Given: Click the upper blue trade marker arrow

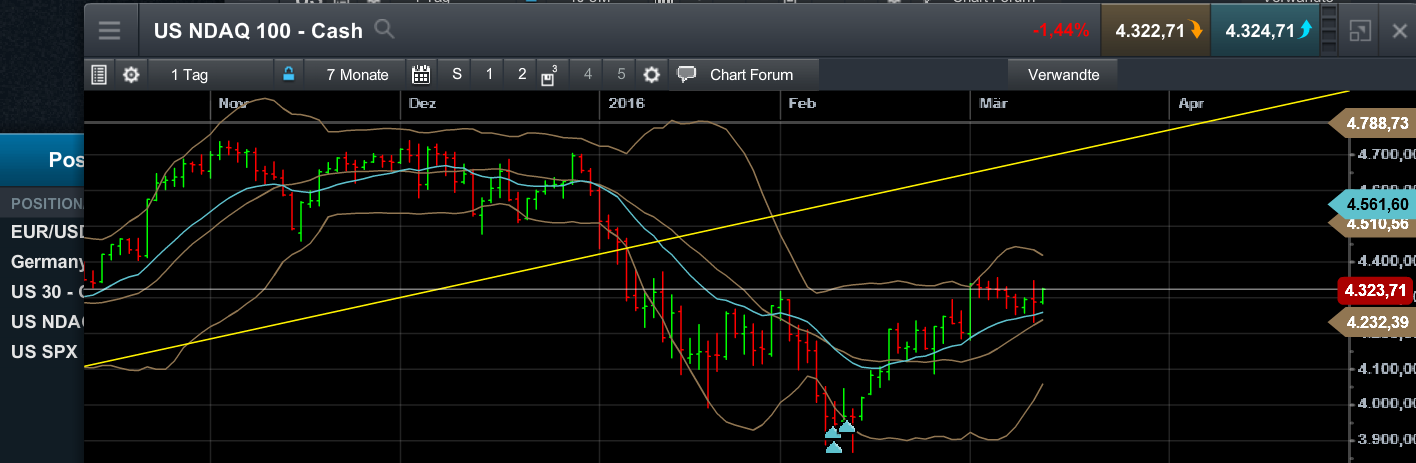Looking at the screenshot, I should coord(846,426).
